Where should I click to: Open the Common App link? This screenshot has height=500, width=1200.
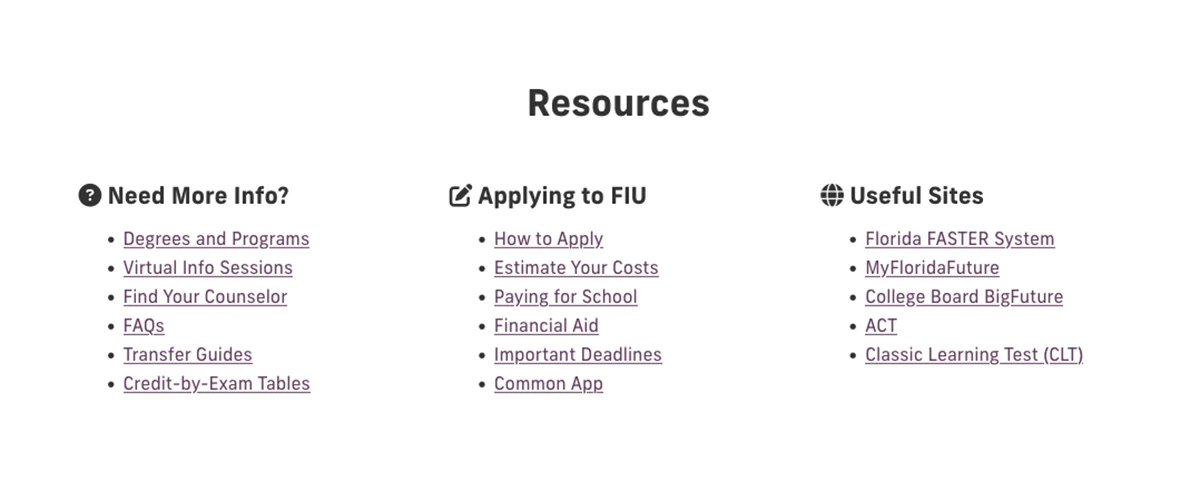pyautogui.click(x=548, y=384)
